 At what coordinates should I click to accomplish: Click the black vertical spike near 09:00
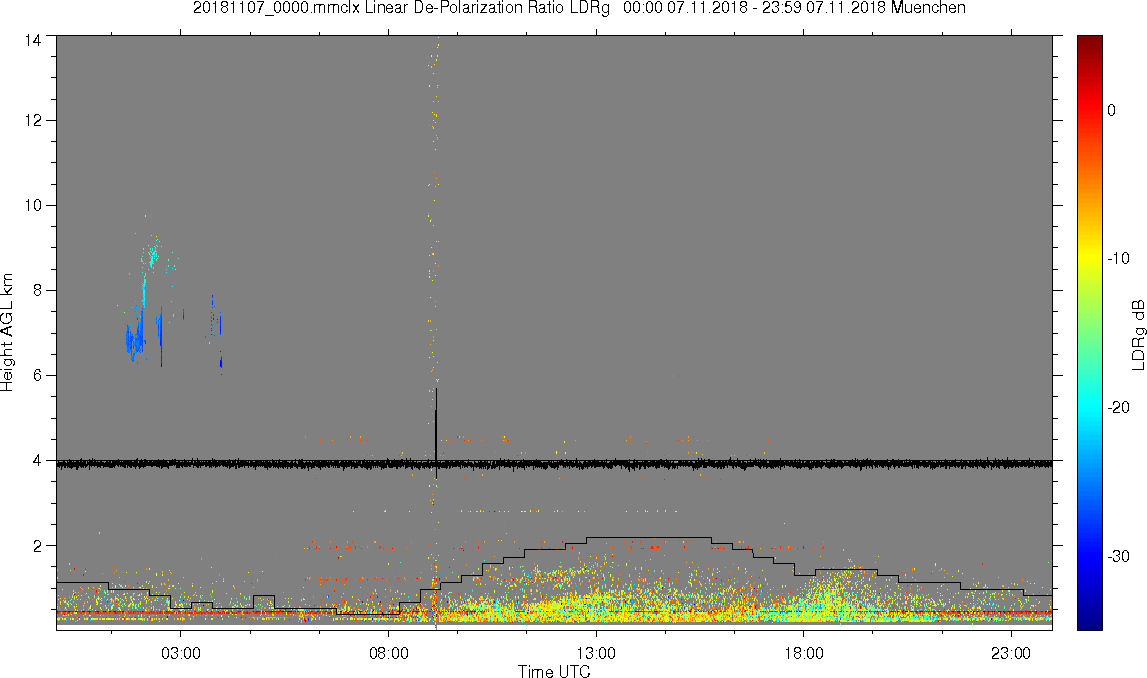(436, 433)
